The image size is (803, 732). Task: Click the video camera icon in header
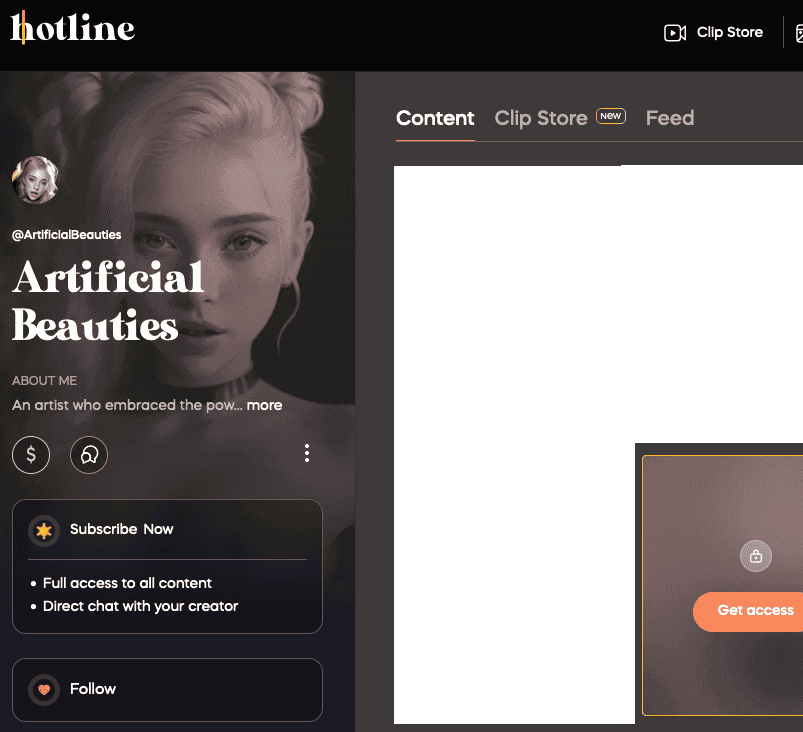[x=675, y=33]
